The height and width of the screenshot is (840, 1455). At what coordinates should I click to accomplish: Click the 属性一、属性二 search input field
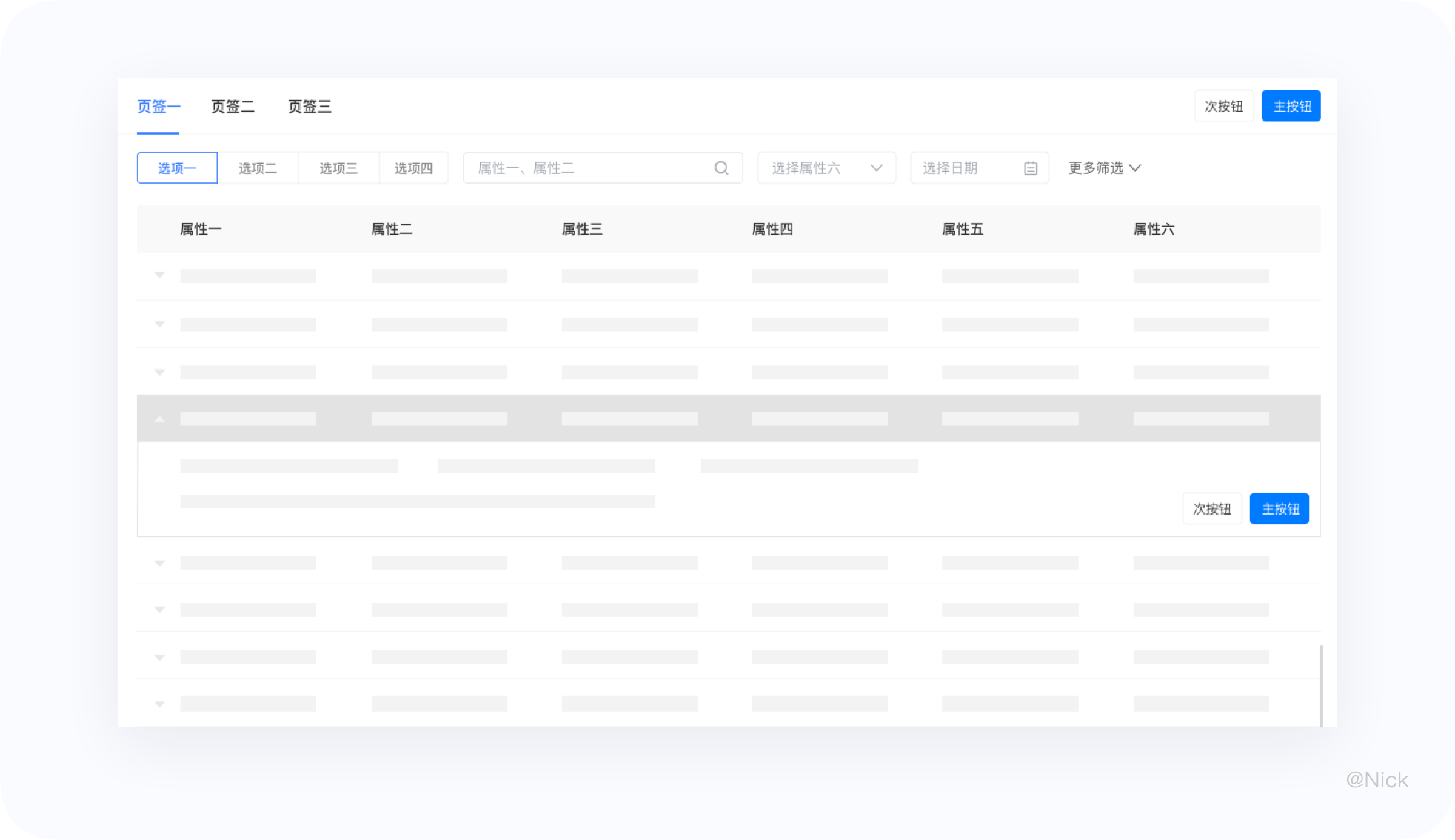[576, 168]
